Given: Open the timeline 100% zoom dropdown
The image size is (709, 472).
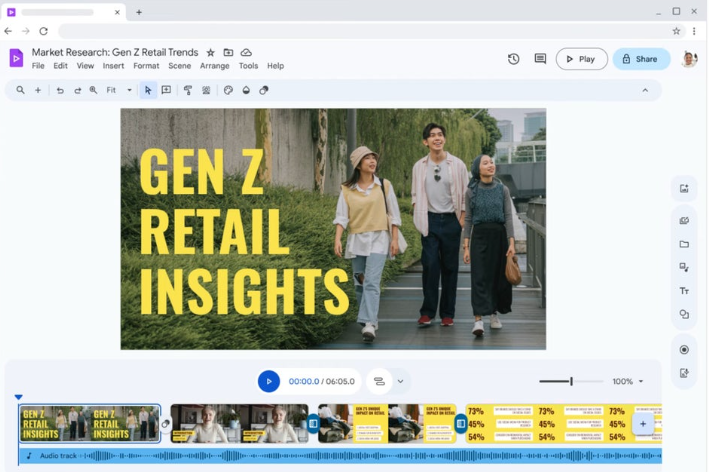Looking at the screenshot, I should click(628, 381).
